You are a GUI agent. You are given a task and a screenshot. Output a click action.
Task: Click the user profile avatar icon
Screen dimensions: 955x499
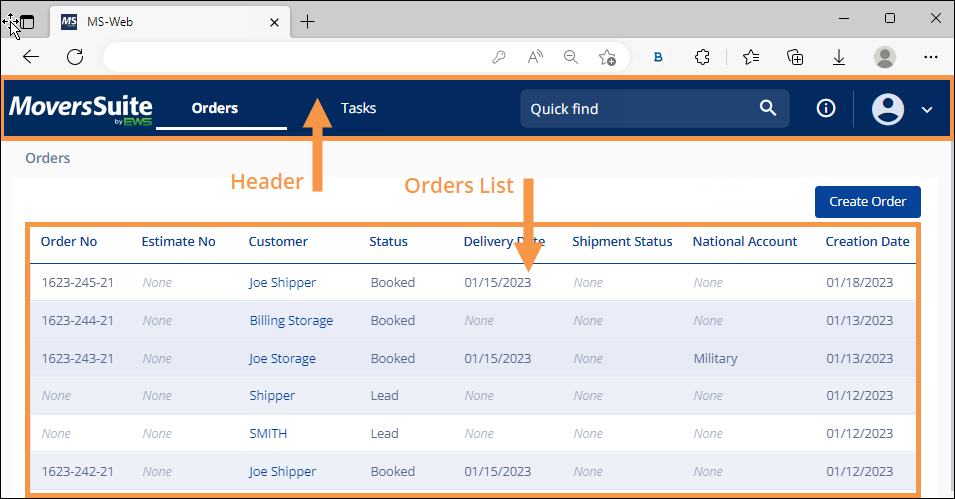click(x=887, y=109)
